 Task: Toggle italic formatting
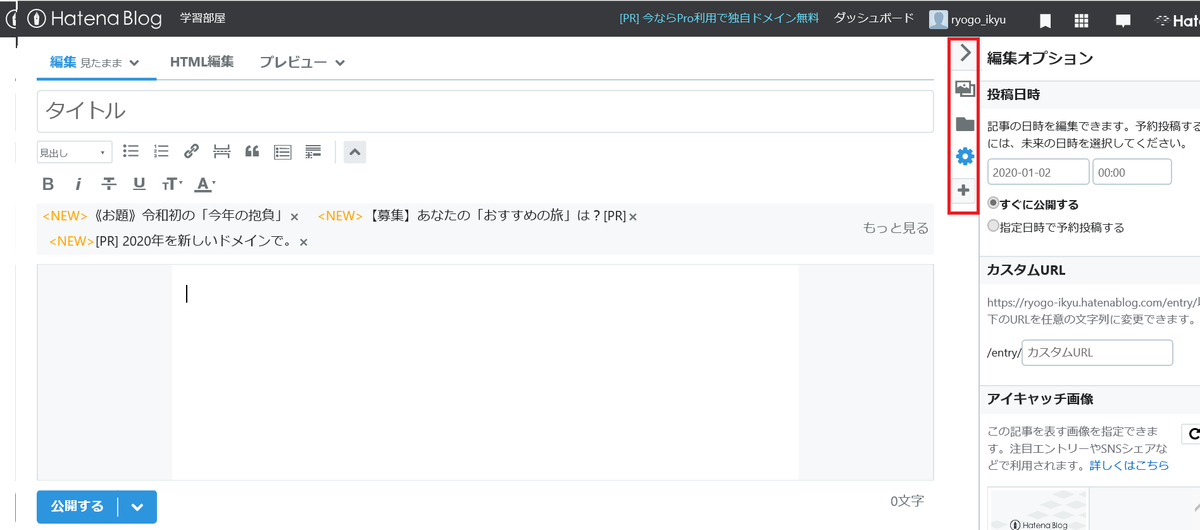[78, 184]
